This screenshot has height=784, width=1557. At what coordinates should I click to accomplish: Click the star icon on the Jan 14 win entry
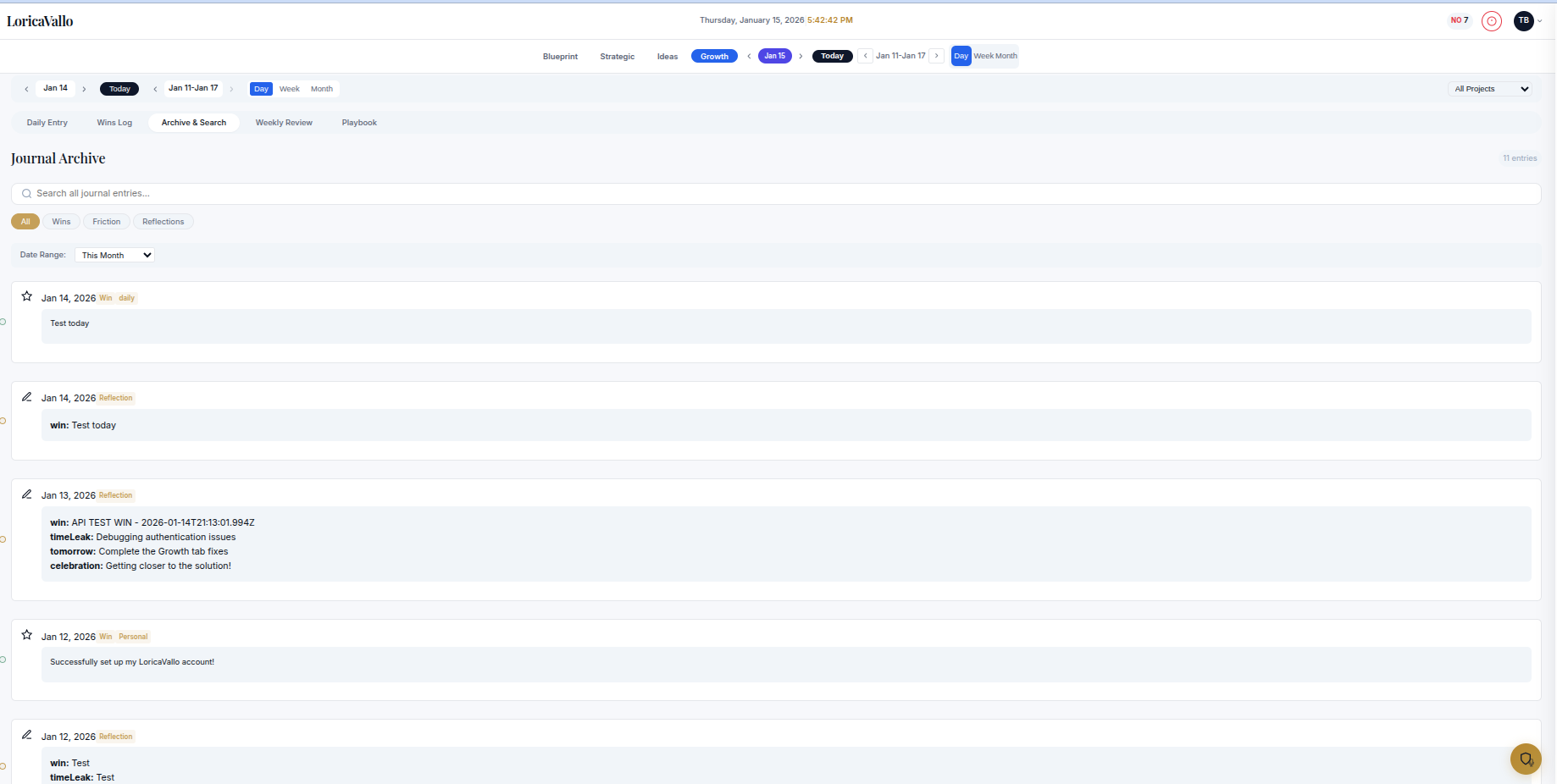[26, 295]
